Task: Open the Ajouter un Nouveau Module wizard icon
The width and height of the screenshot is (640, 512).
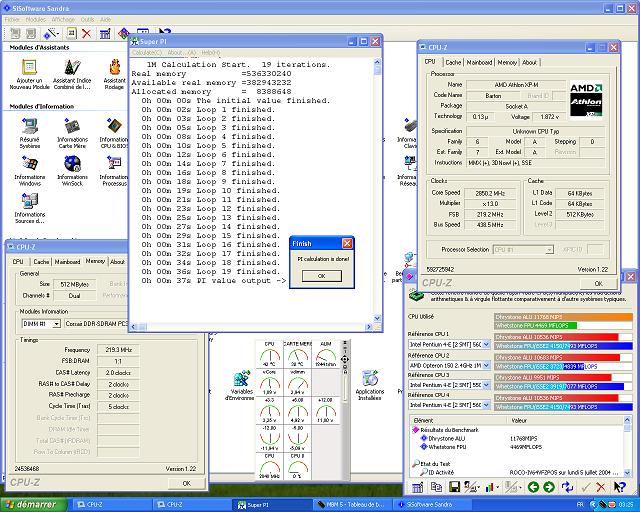Action: click(x=29, y=67)
